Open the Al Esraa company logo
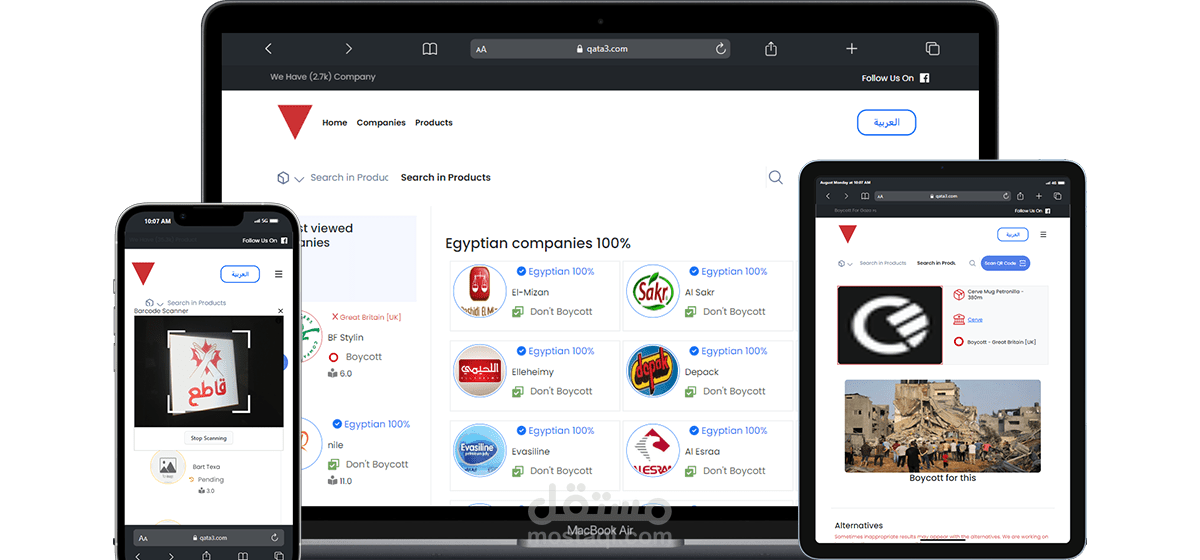Image resolution: width=1200 pixels, height=560 pixels. 652,450
